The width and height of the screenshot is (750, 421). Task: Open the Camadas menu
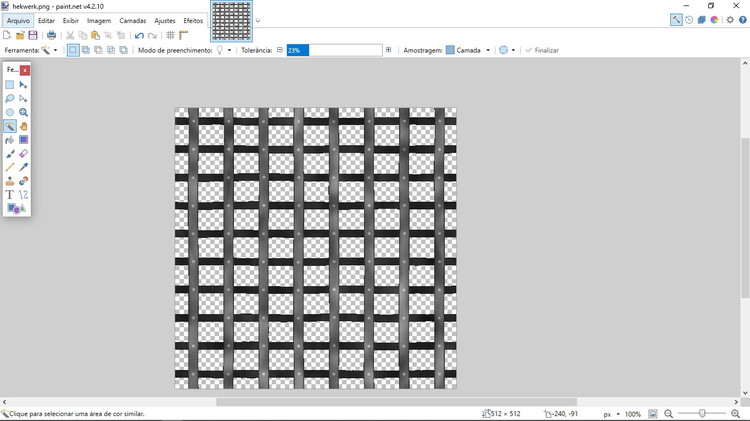132,21
